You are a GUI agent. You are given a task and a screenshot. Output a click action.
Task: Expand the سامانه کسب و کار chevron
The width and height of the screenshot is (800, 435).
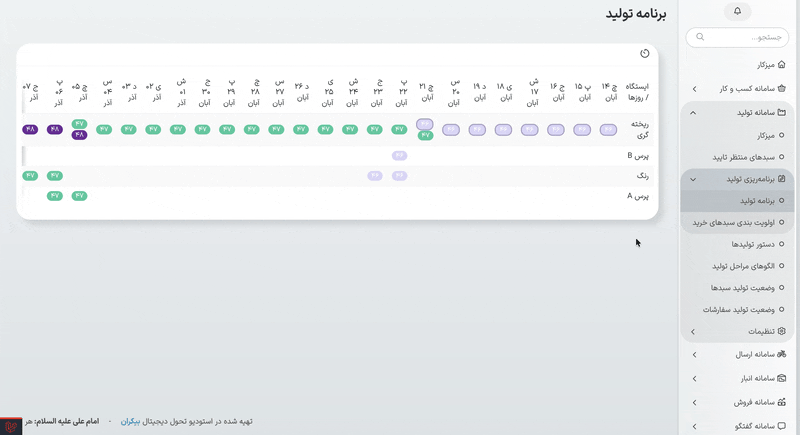coord(694,89)
